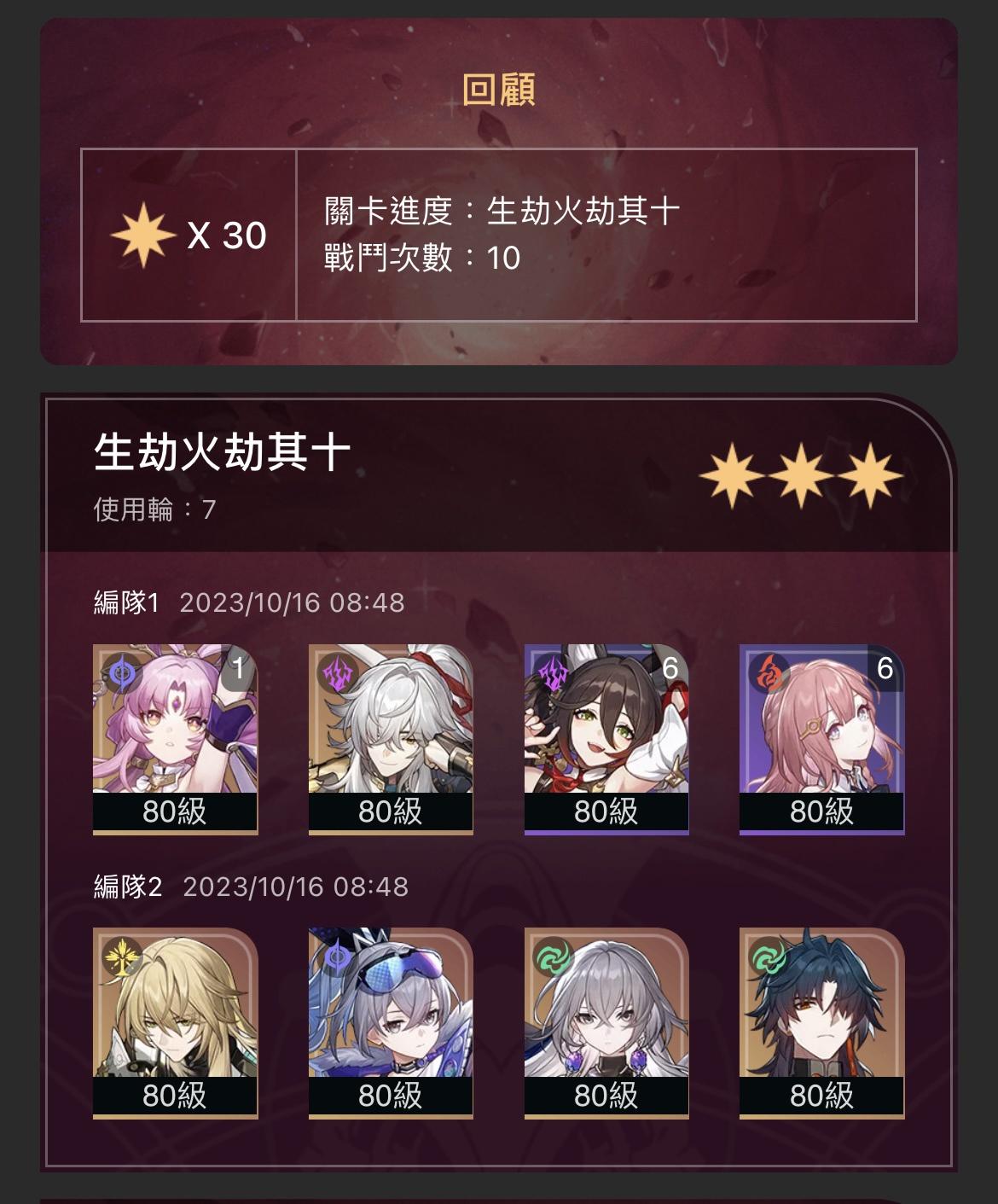The height and width of the screenshot is (1204, 998).
Task: Click the eidolon 6 badge on Asta
Action: pyautogui.click(x=885, y=668)
